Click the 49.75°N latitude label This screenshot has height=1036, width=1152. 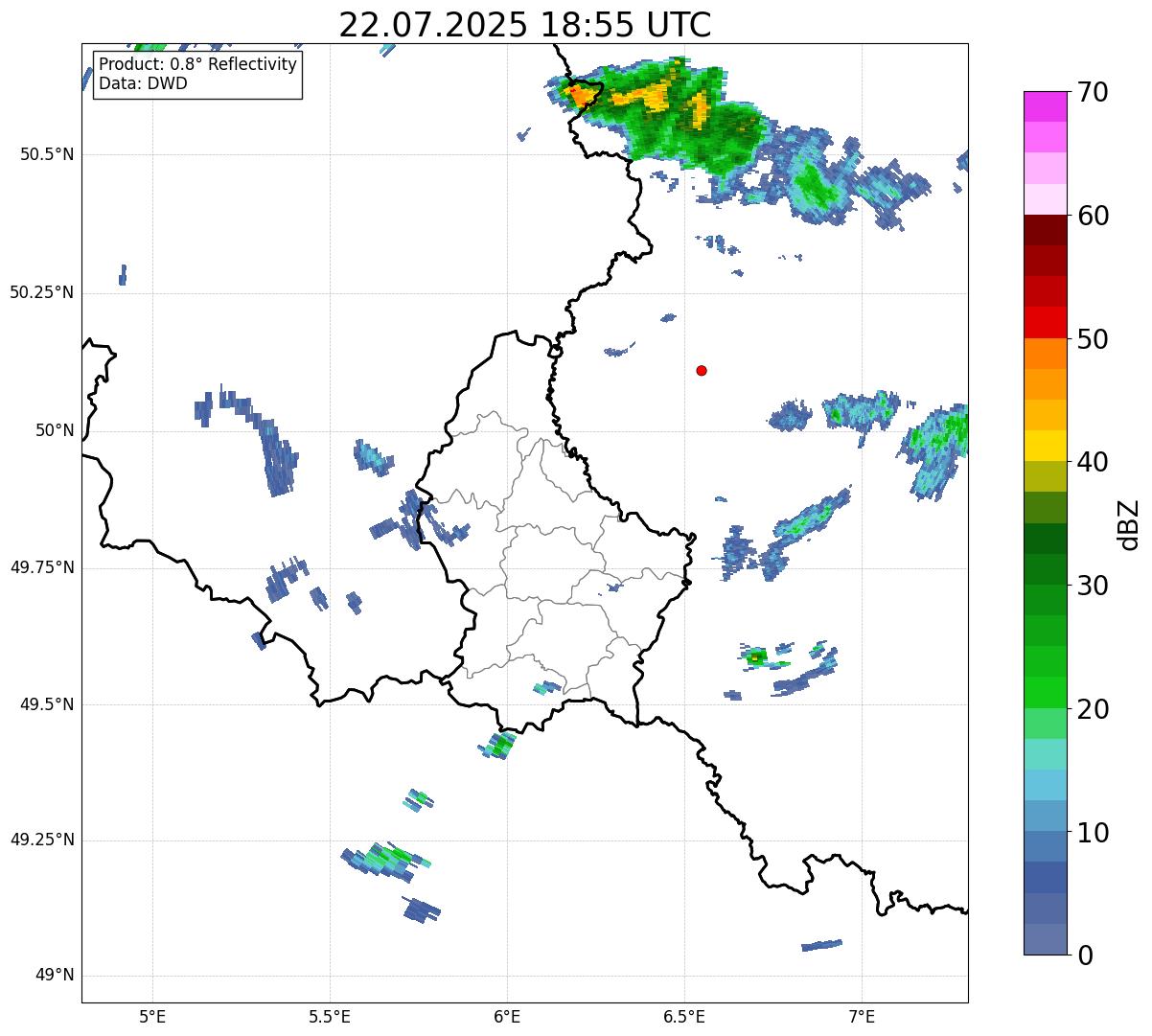[42, 567]
